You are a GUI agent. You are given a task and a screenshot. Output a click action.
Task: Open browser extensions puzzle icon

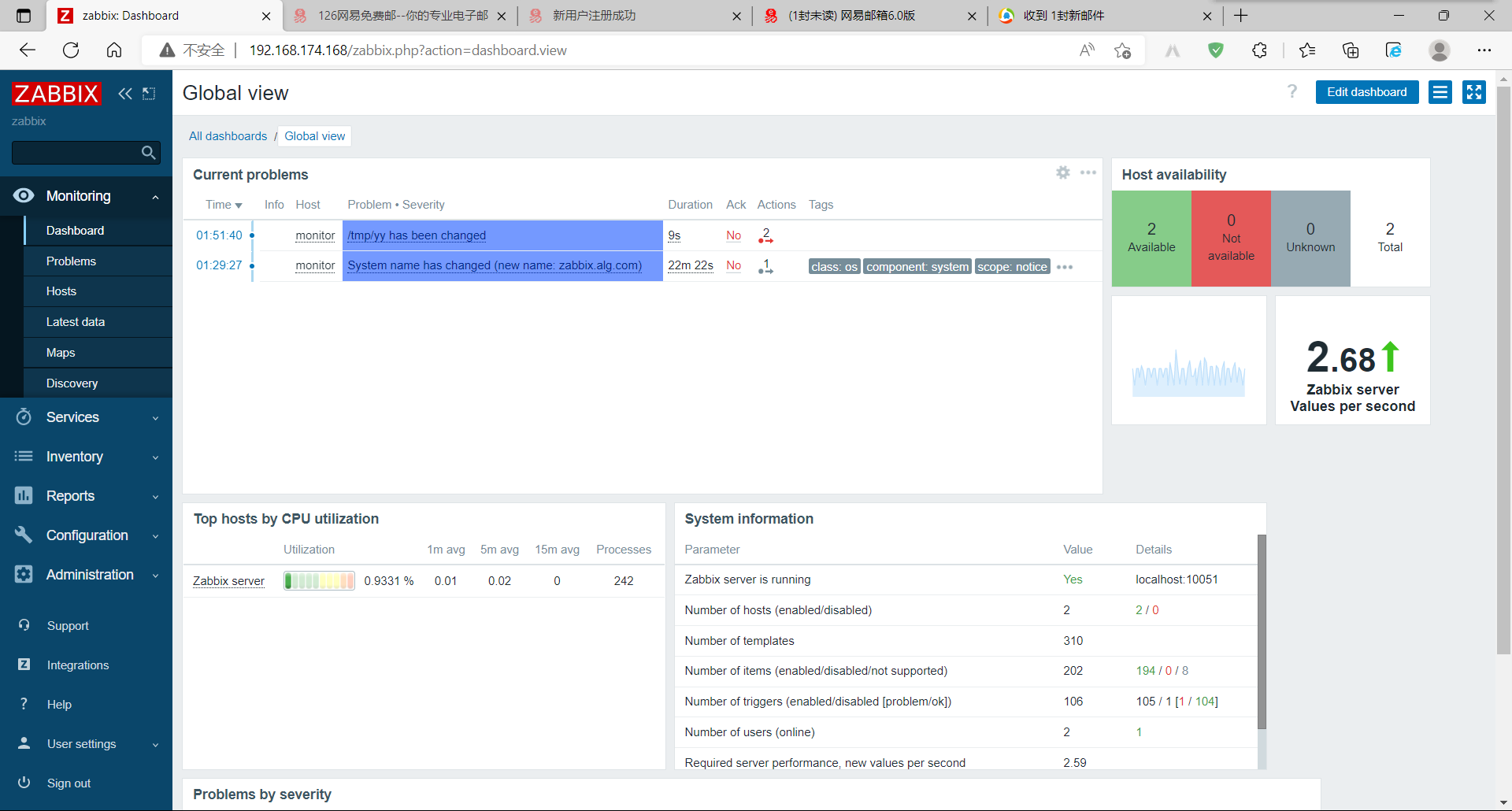pos(1260,50)
